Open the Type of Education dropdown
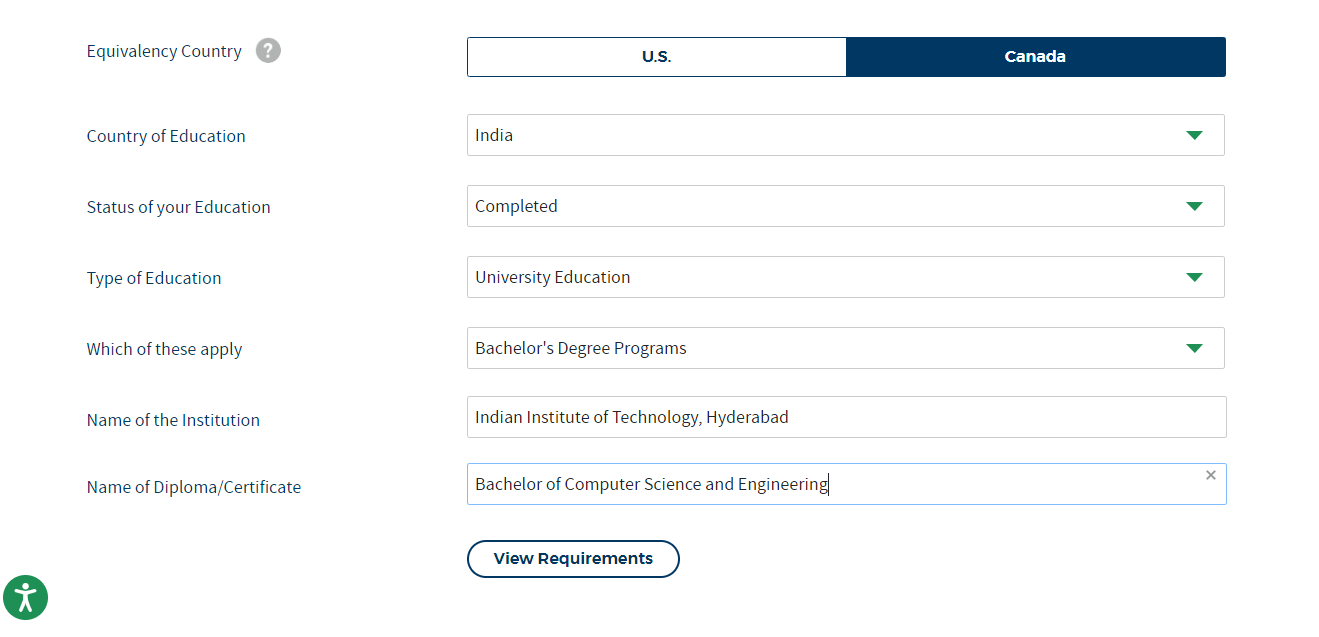This screenshot has height=637, width=1319. [x=845, y=277]
